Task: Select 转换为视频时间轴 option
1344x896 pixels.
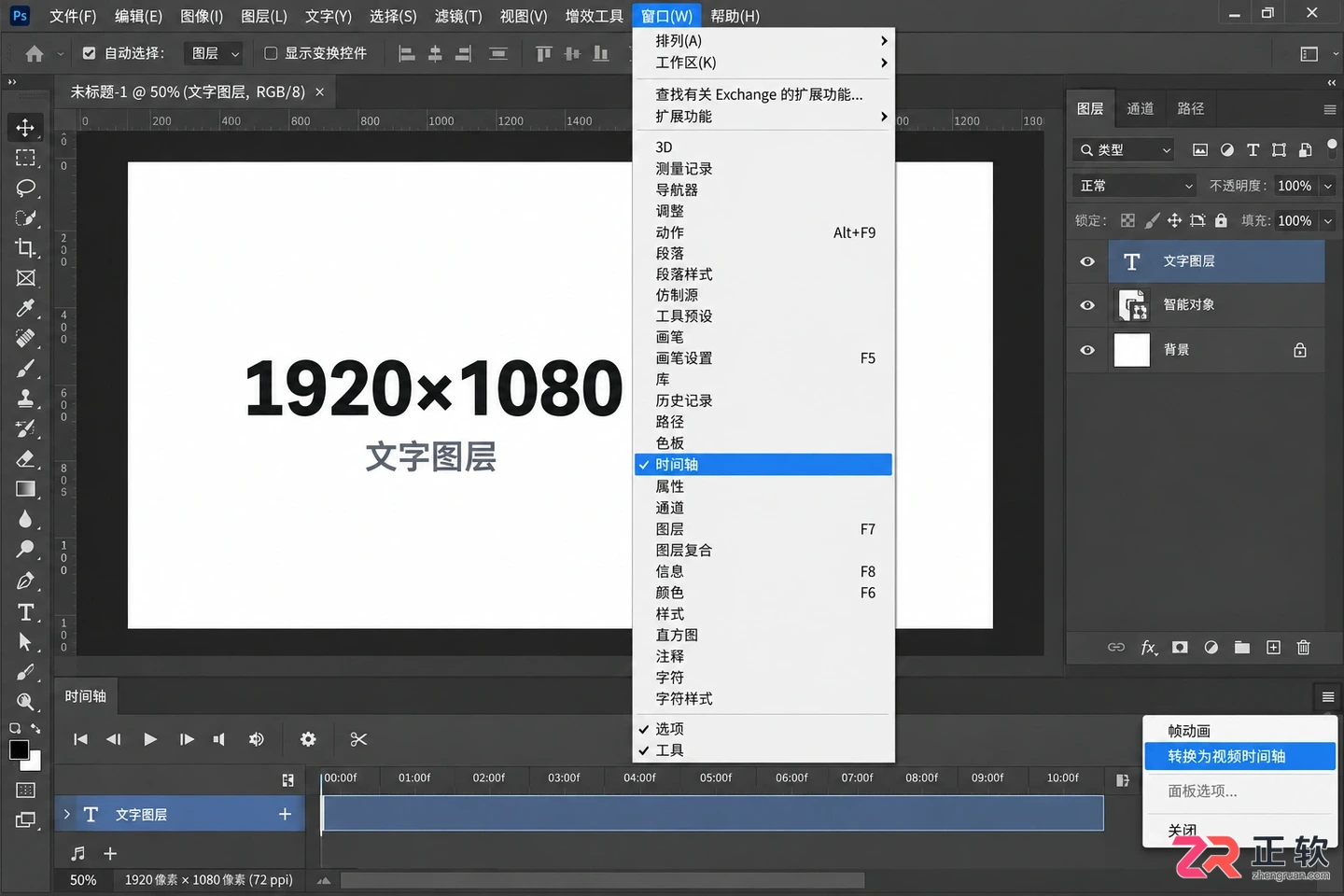Action: click(1239, 756)
